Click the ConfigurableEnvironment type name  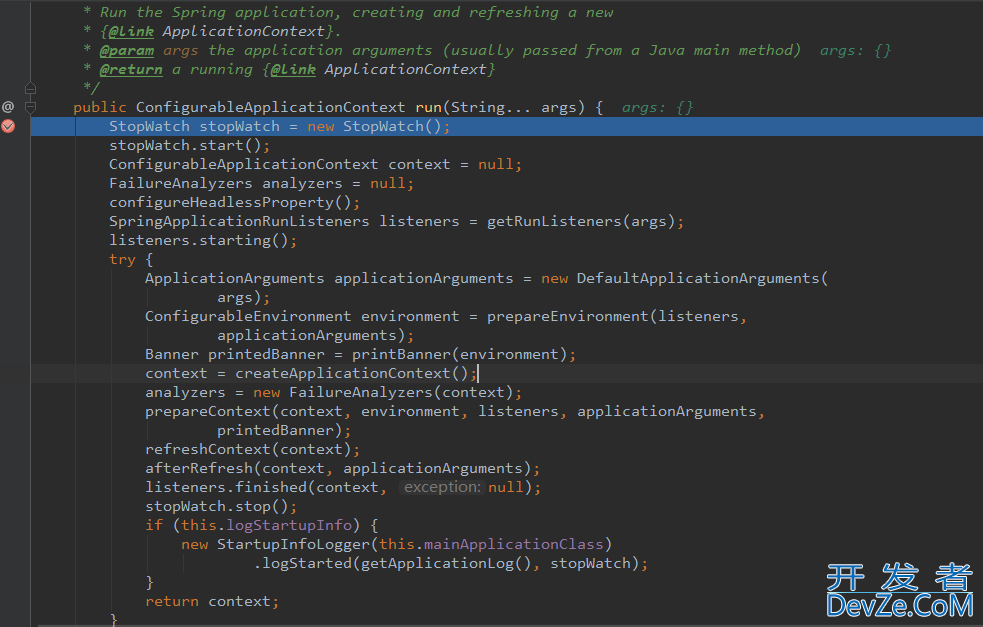click(248, 317)
